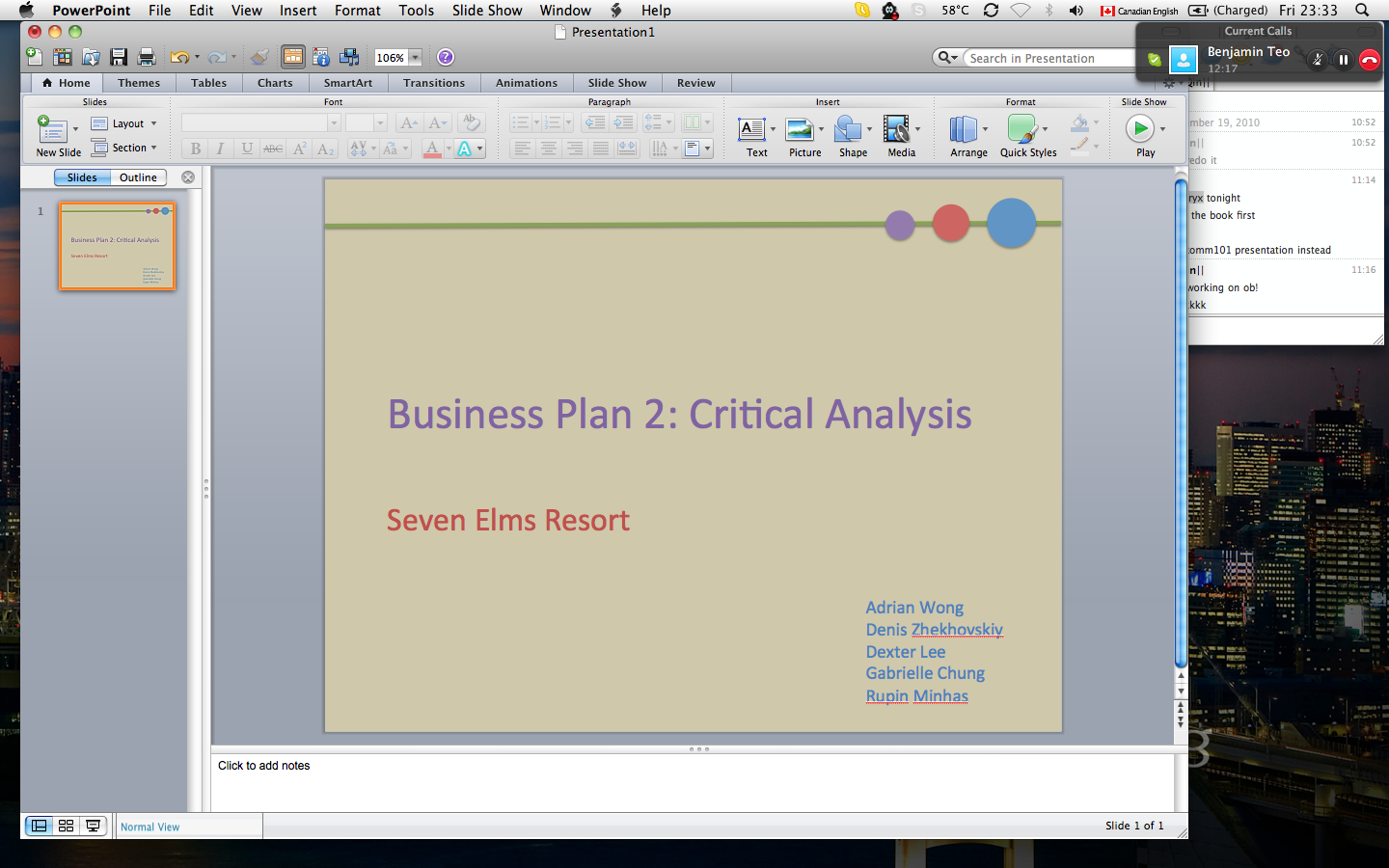This screenshot has height=868, width=1389.
Task: Open the 106% zoom dropdown
Action: 415,58
